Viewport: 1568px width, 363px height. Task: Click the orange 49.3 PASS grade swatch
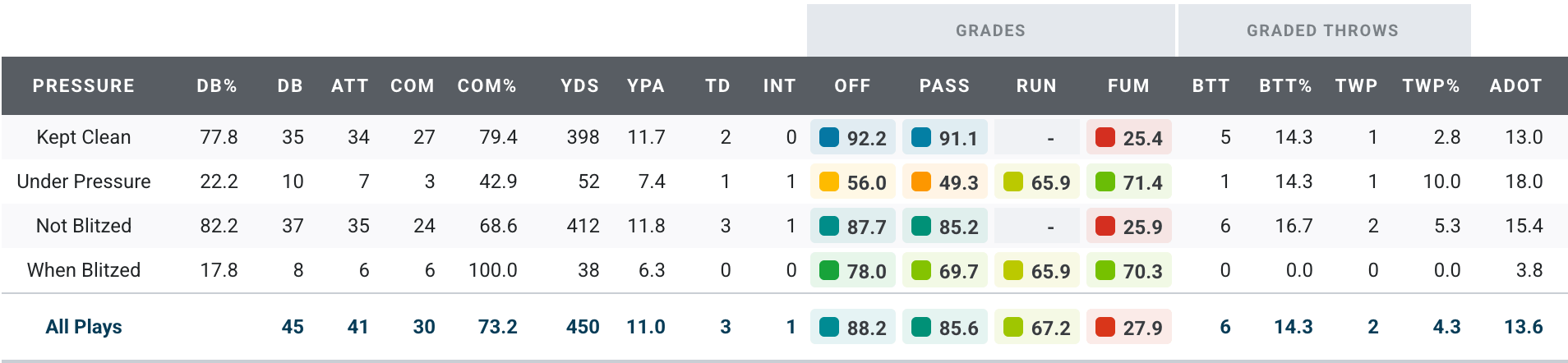coord(921,182)
